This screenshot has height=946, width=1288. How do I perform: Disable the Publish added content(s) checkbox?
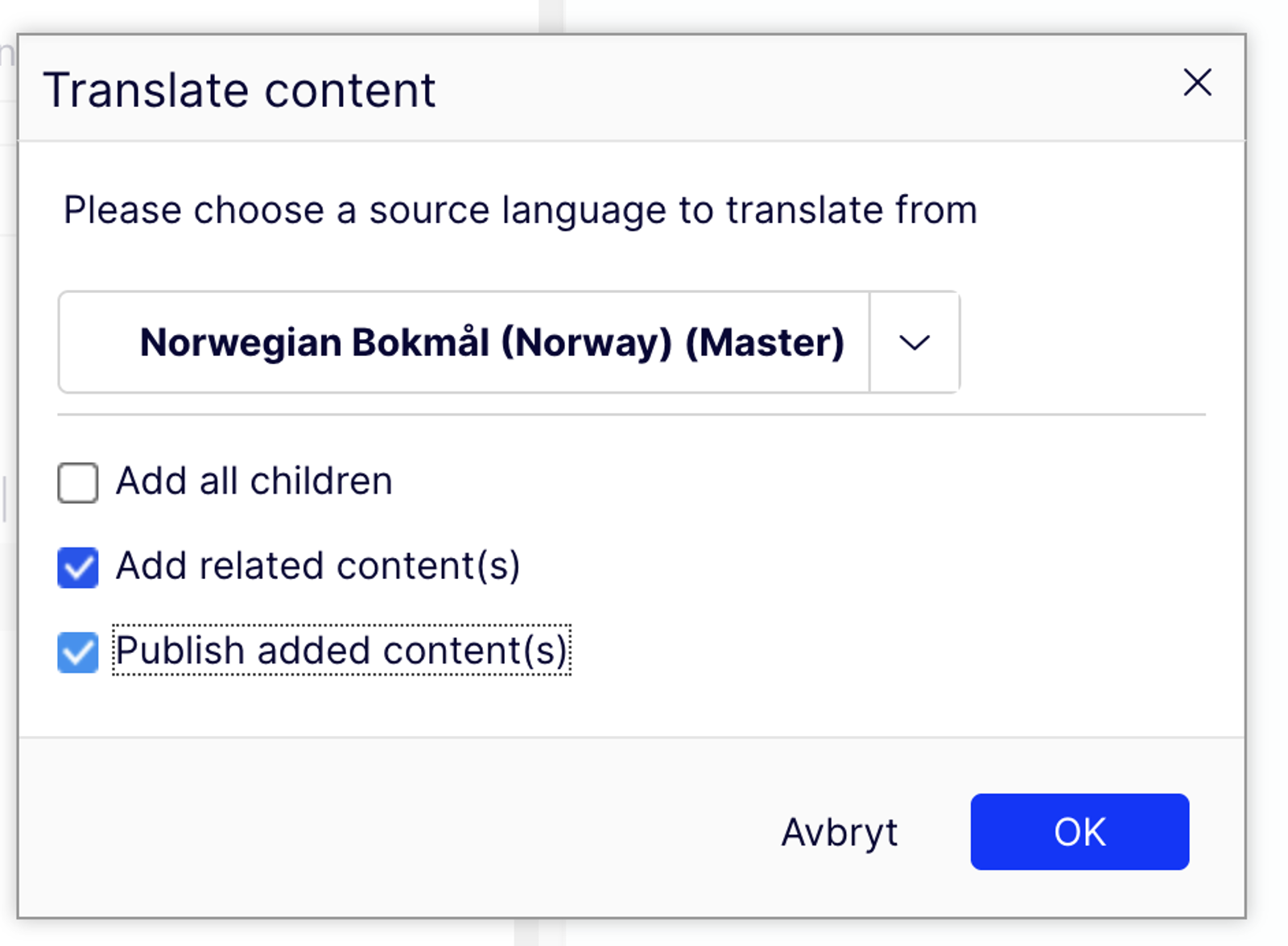78,651
